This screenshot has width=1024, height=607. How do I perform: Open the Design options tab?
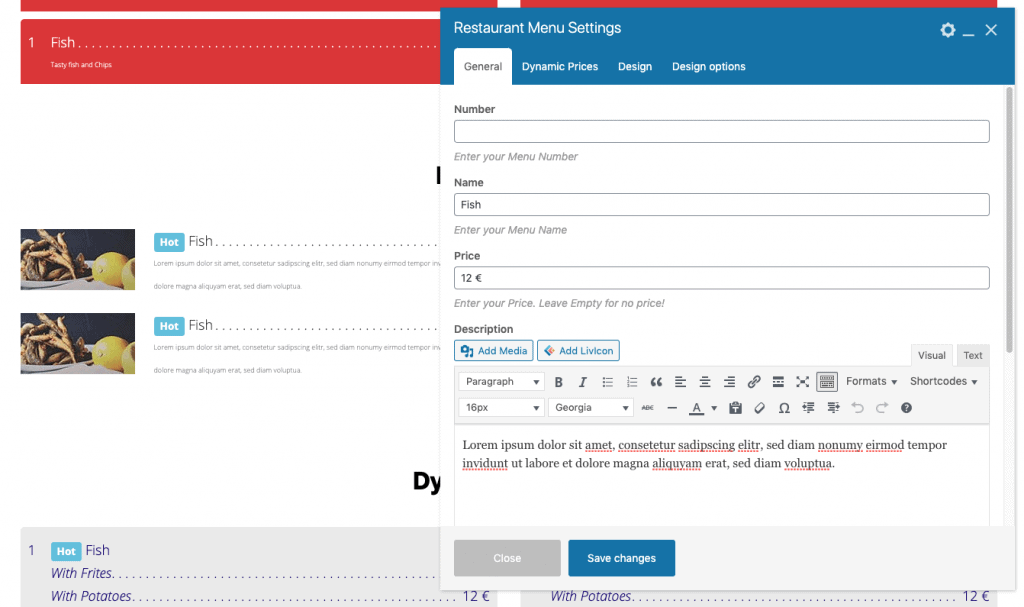(708, 66)
